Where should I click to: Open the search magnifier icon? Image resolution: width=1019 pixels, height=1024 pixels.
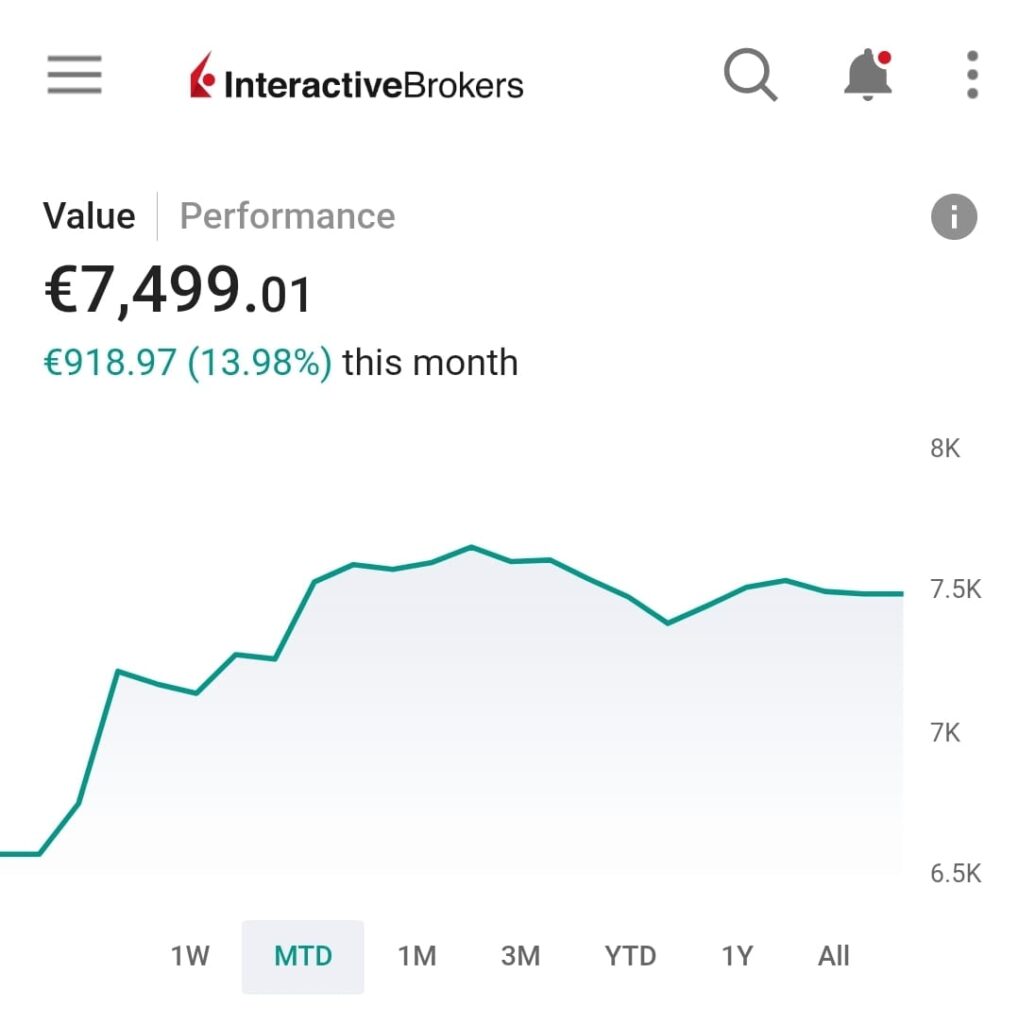pyautogui.click(x=750, y=75)
